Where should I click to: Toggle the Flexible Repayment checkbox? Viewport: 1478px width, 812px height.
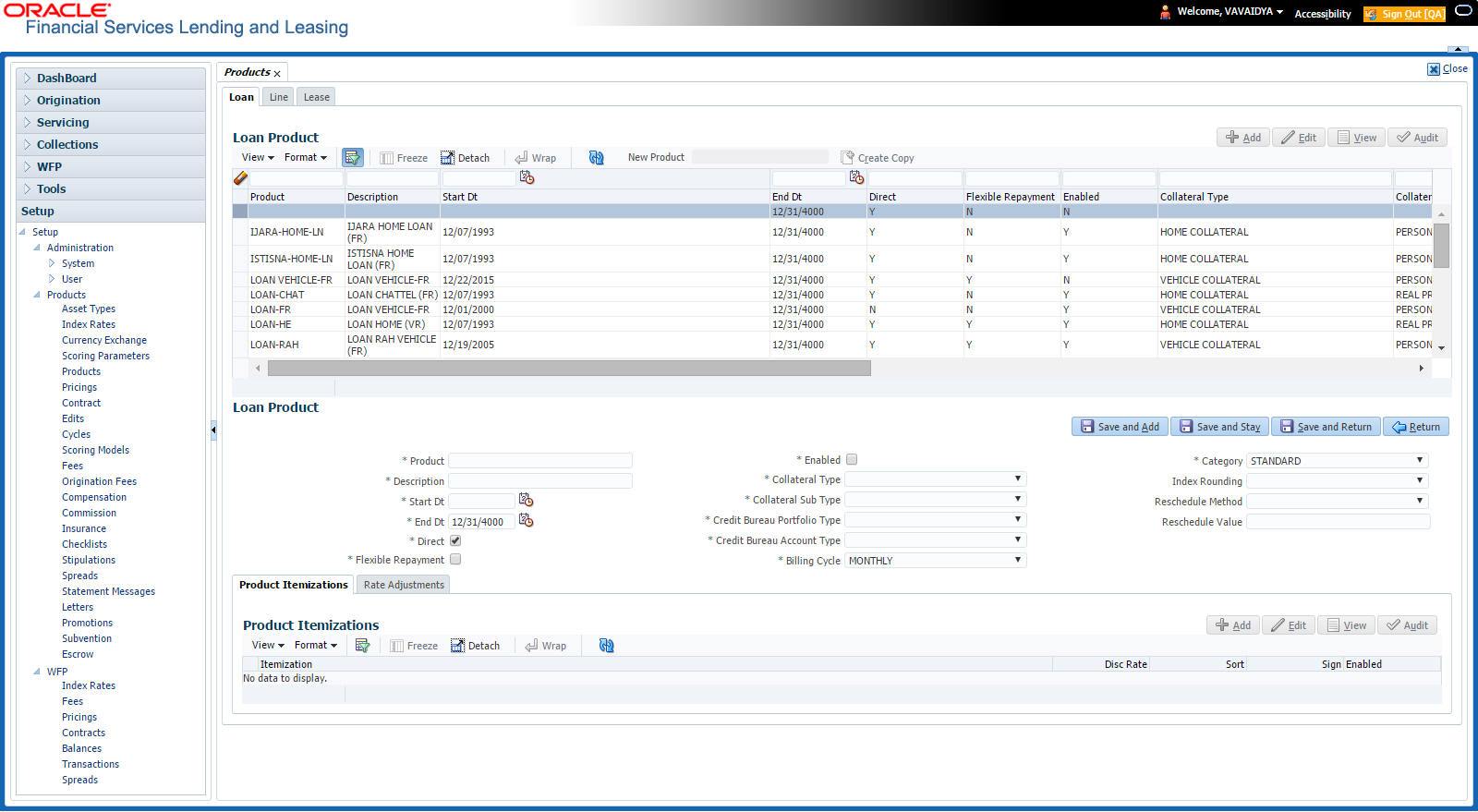[455, 559]
